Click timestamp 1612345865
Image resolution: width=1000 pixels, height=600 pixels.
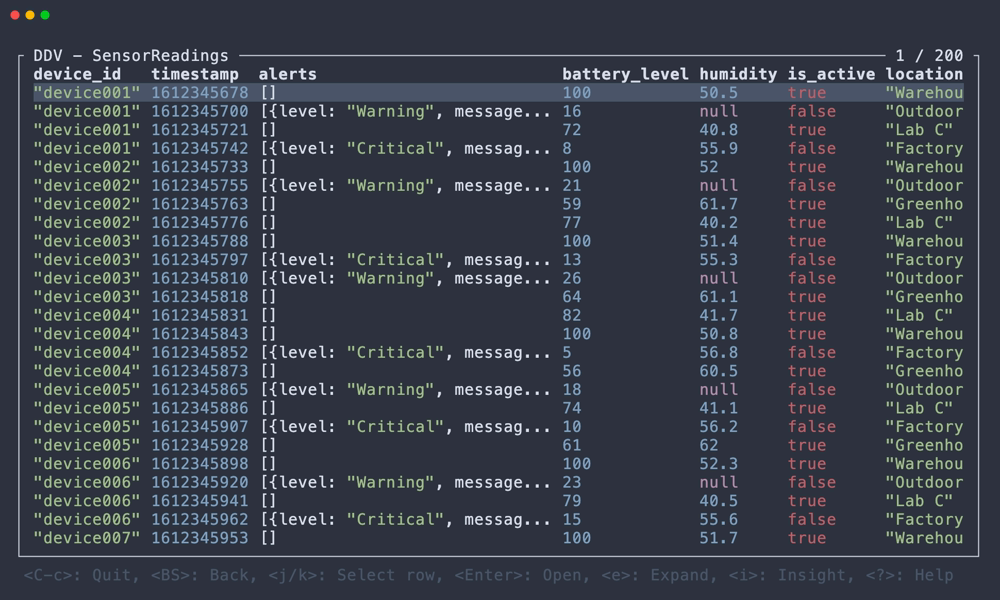200,389
